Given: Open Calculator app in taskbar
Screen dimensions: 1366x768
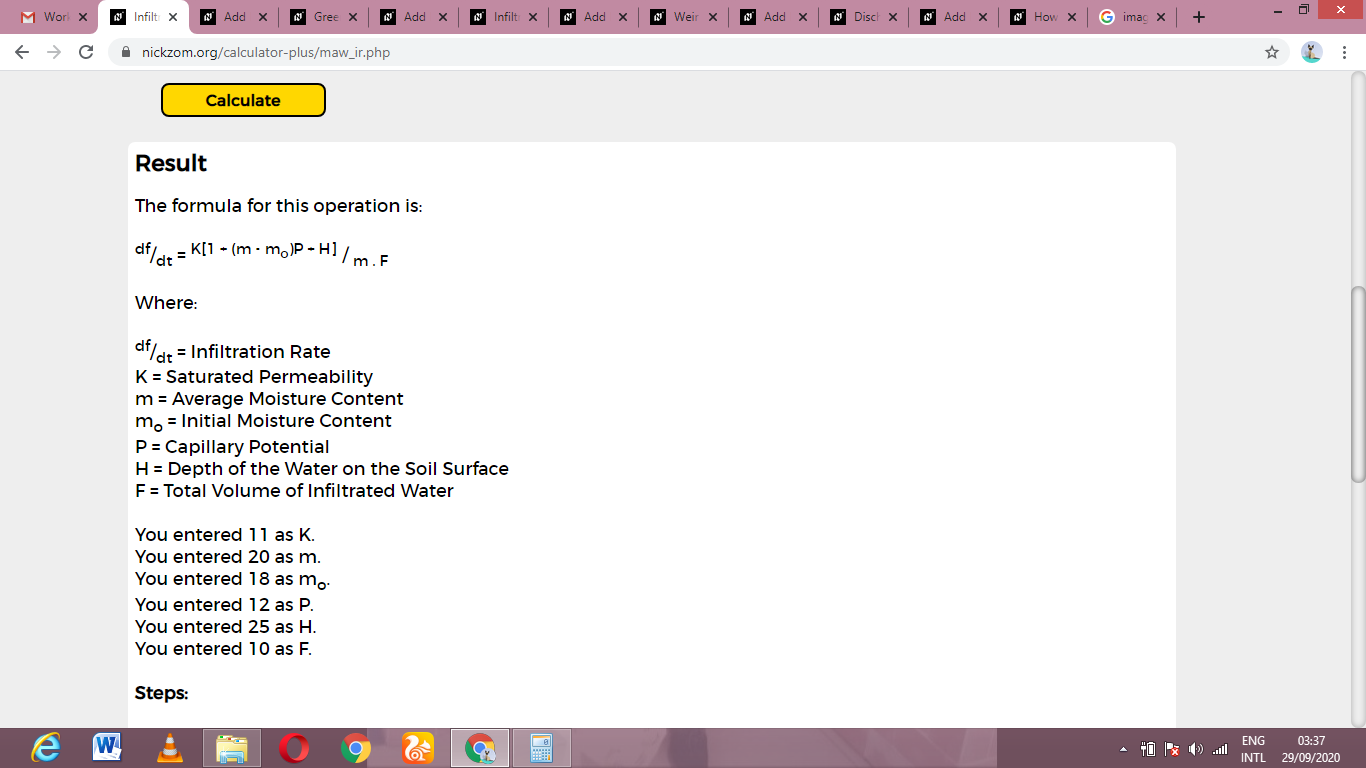Looking at the screenshot, I should (541, 748).
